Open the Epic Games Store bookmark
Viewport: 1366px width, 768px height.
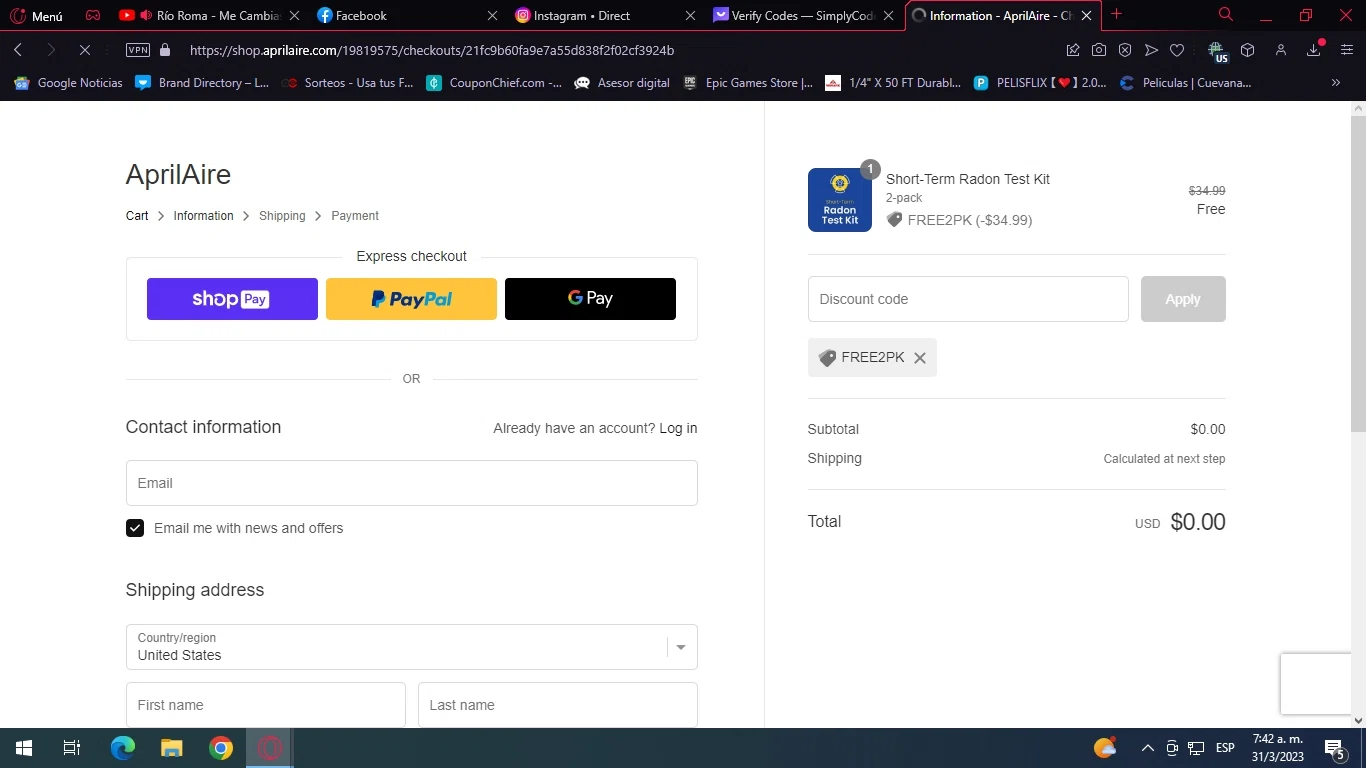coord(748,83)
